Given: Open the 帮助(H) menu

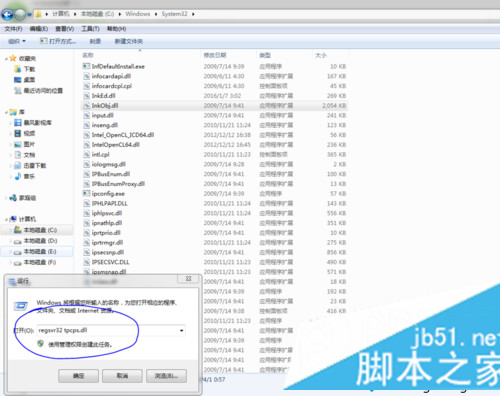Looking at the screenshot, I should [x=116, y=29].
